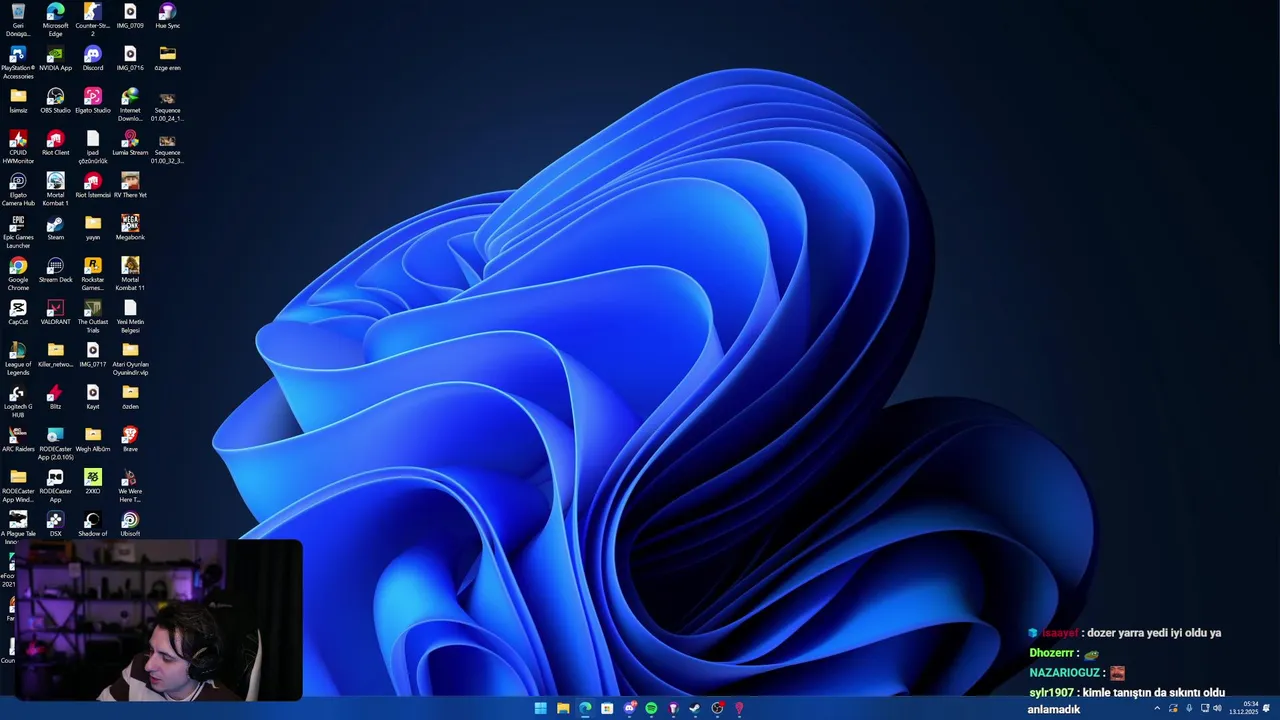Select the Riot İstemcisi shortcut
The image size is (1280, 720).
click(x=92, y=185)
